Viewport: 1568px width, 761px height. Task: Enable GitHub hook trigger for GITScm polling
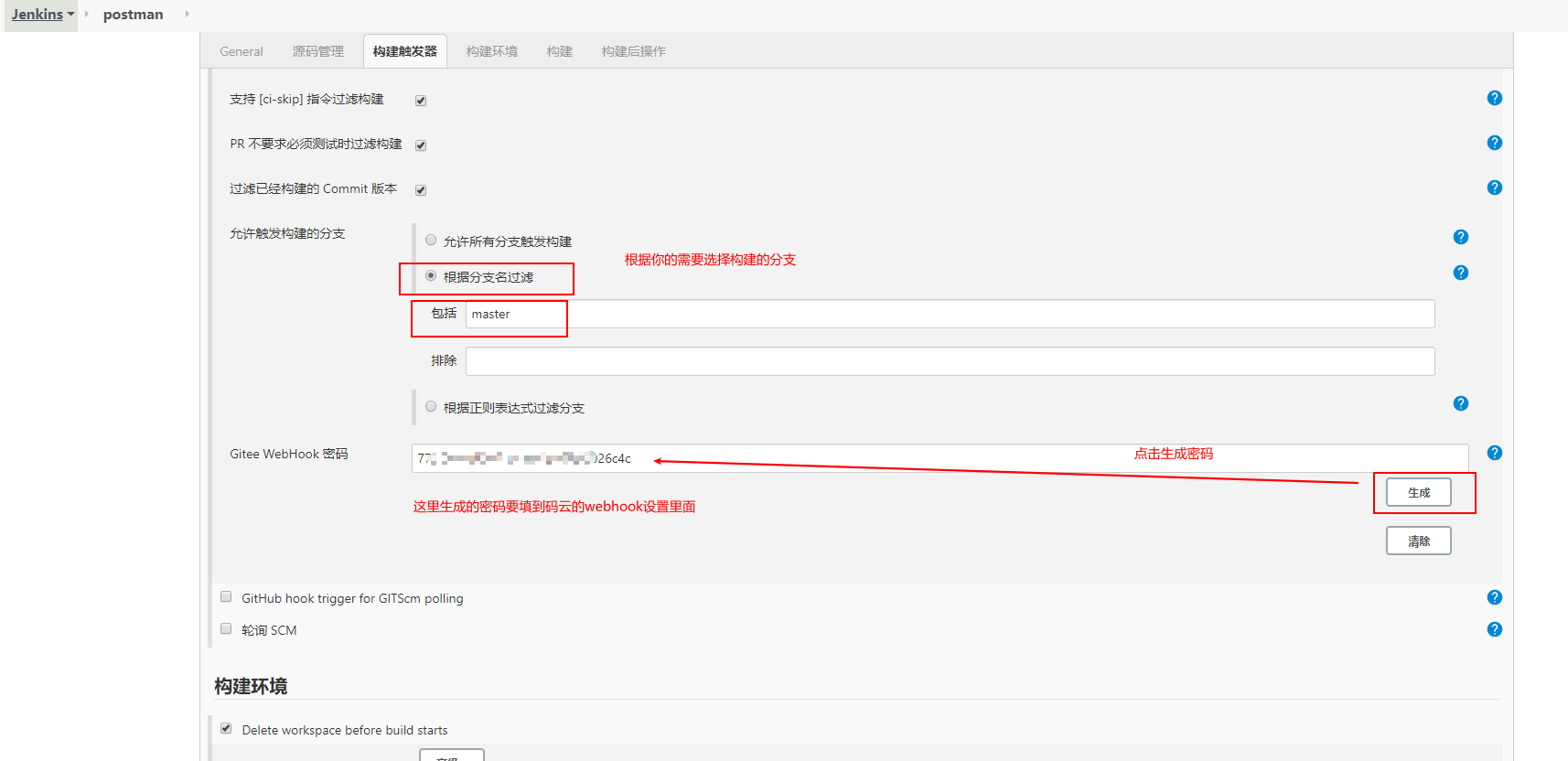226,597
